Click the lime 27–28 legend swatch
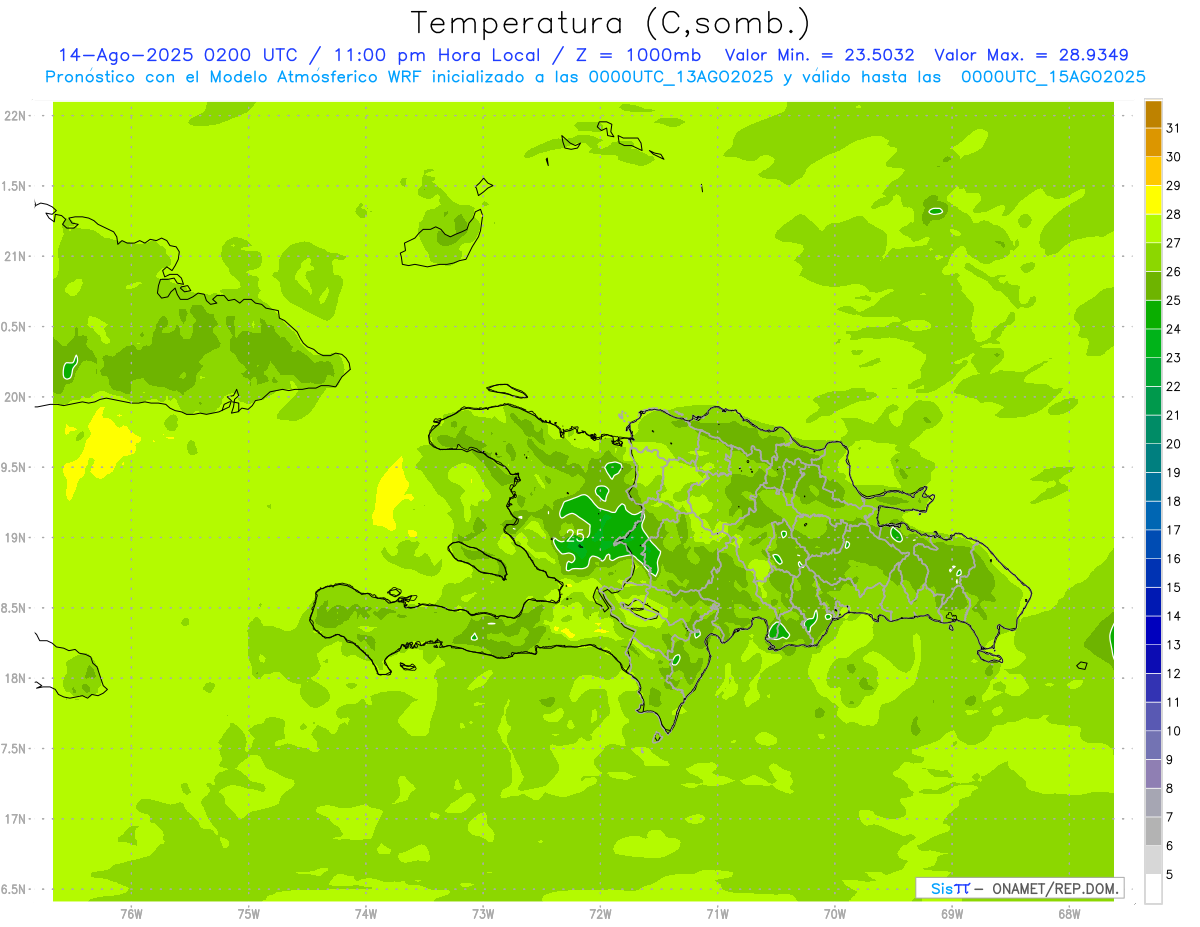The width and height of the screenshot is (1200, 927). (1153, 229)
